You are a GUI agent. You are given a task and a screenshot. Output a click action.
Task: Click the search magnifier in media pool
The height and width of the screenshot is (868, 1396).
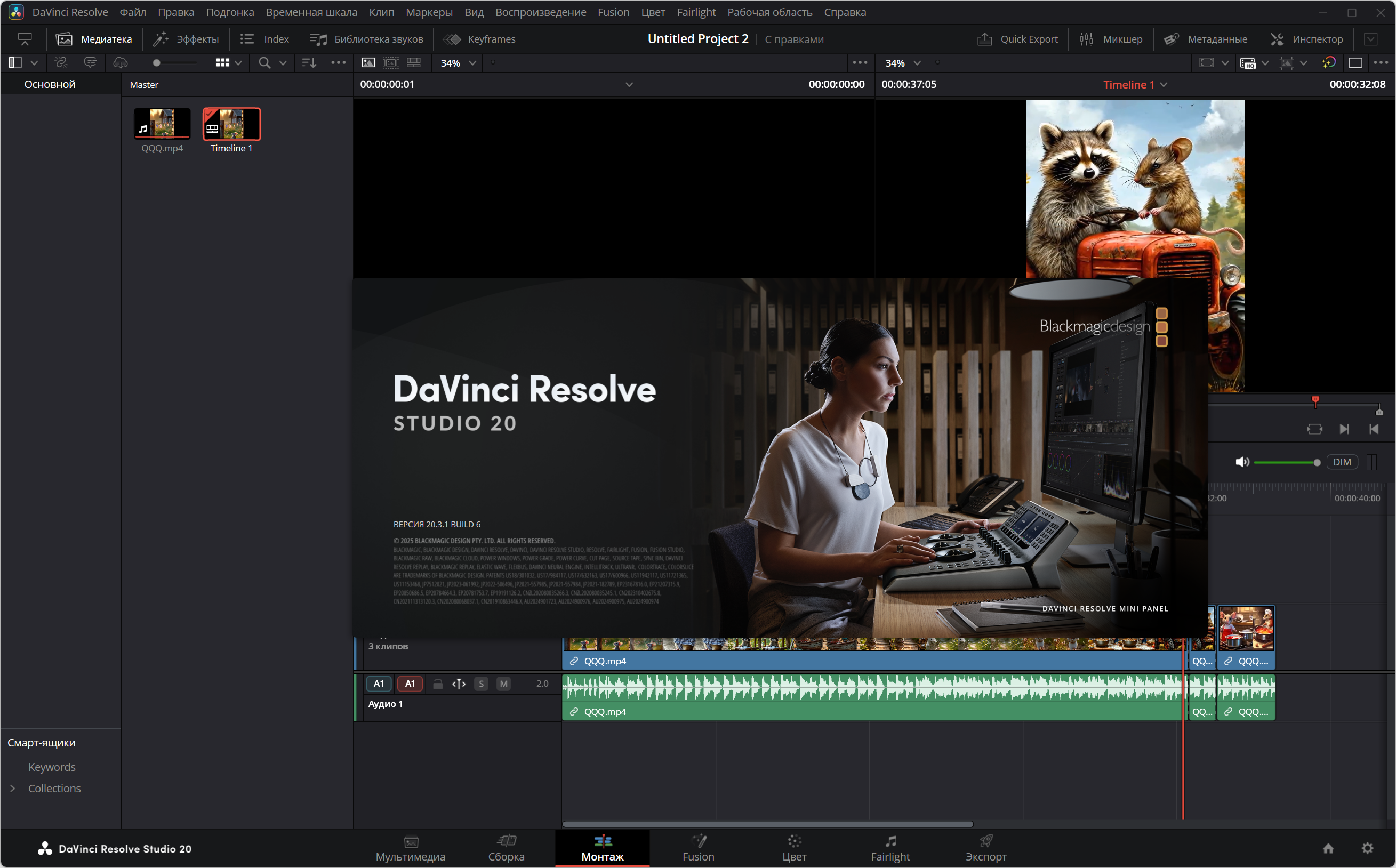264,62
